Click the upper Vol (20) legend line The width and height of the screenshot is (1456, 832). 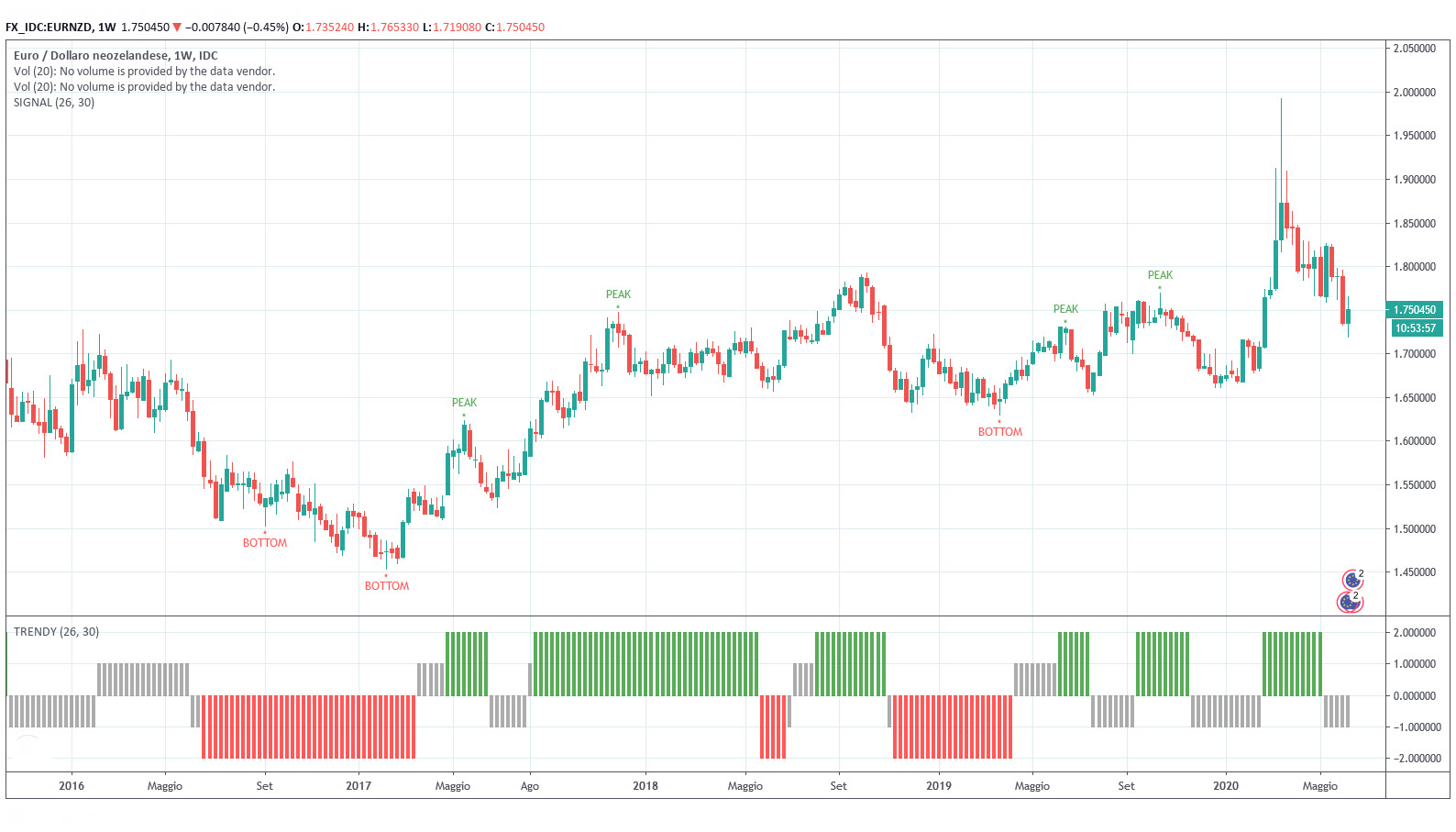[x=144, y=72]
